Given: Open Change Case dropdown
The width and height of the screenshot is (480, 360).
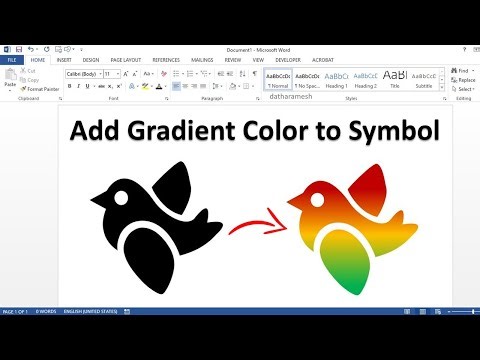Looking at the screenshot, I should click(148, 74).
